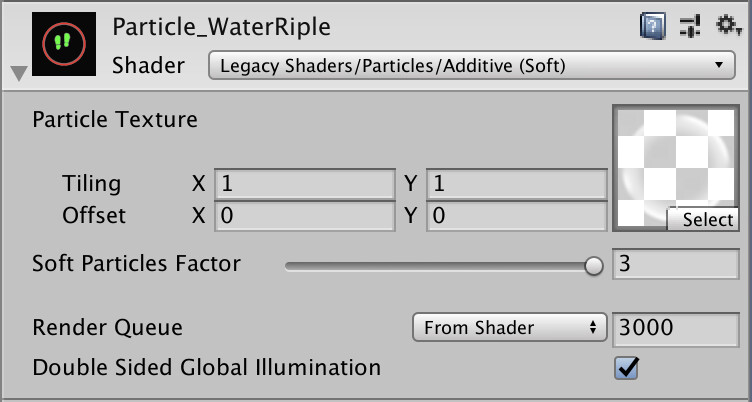The height and width of the screenshot is (402, 752).
Task: Click the Offset Y input field
Action: coord(517,216)
